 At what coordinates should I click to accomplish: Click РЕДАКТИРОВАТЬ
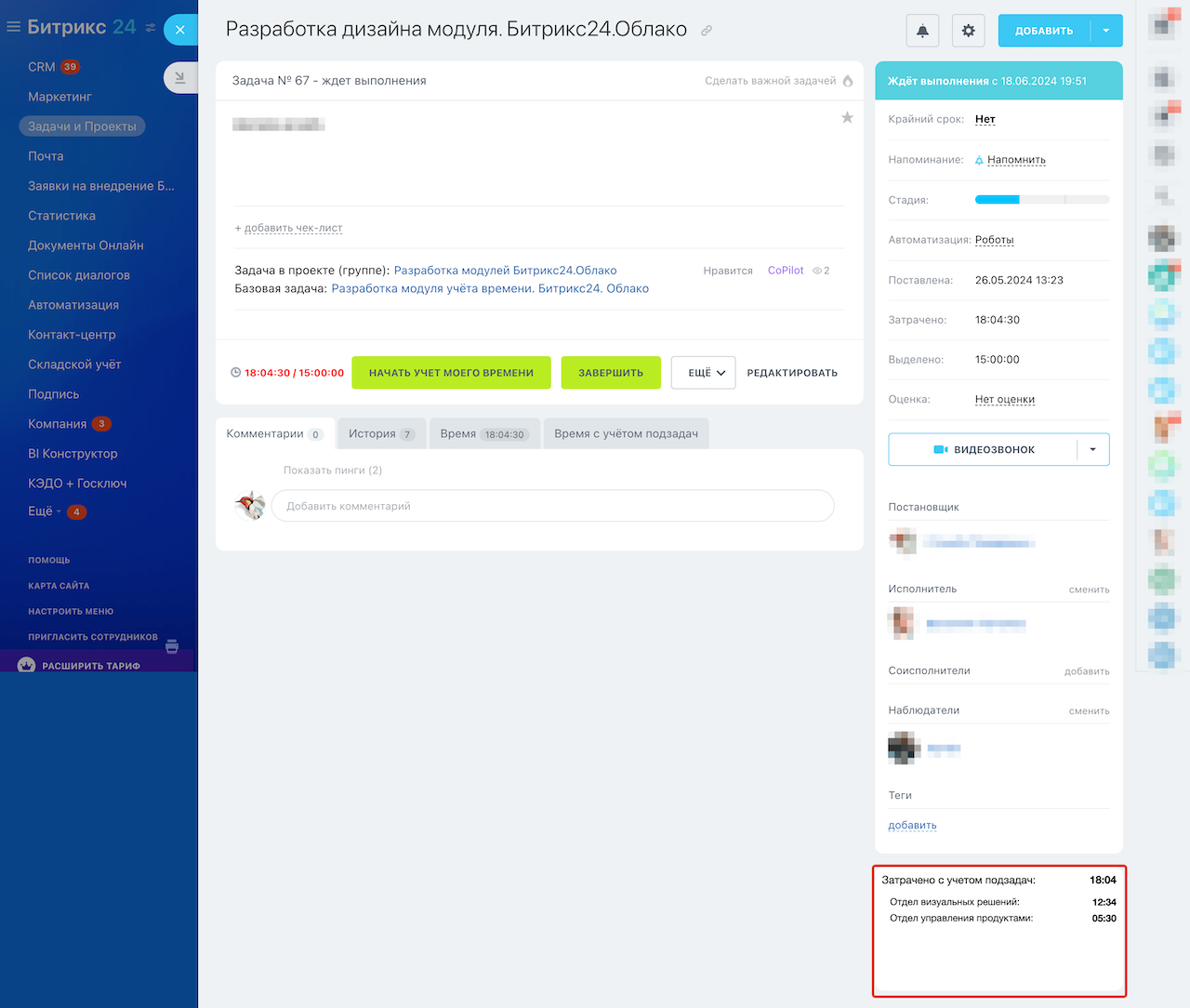pyautogui.click(x=792, y=373)
